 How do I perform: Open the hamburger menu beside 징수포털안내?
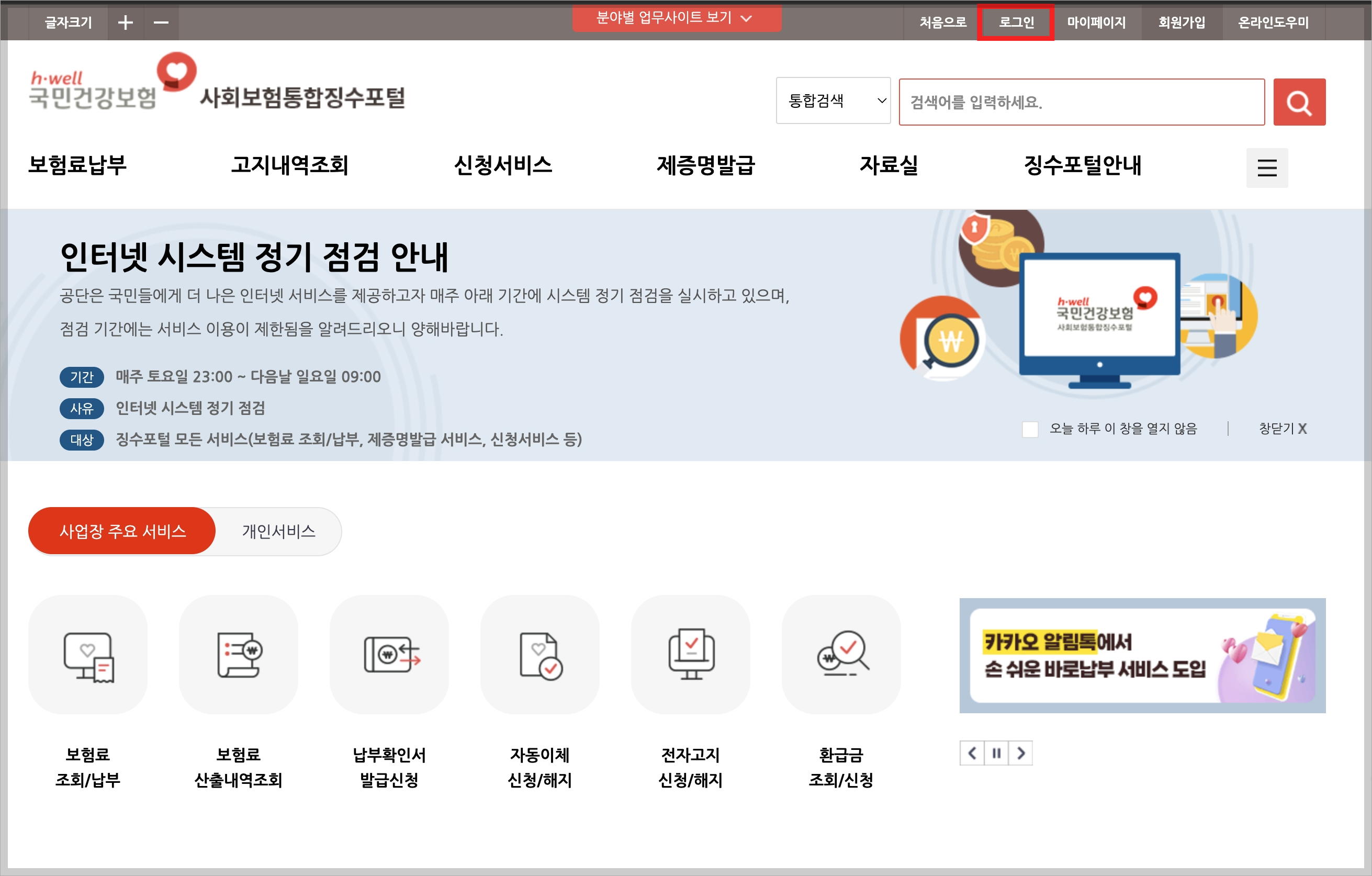coord(1267,168)
